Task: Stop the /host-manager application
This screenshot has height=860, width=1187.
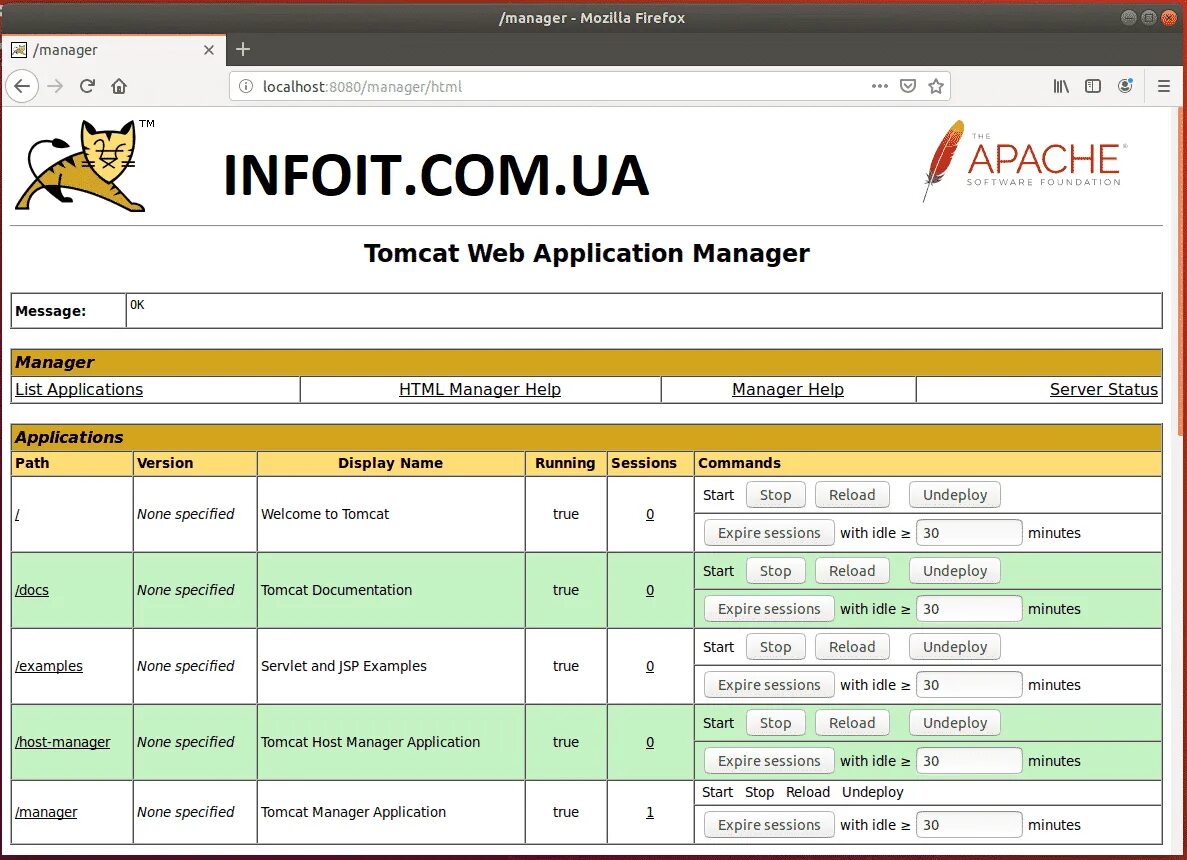Action: coord(776,723)
